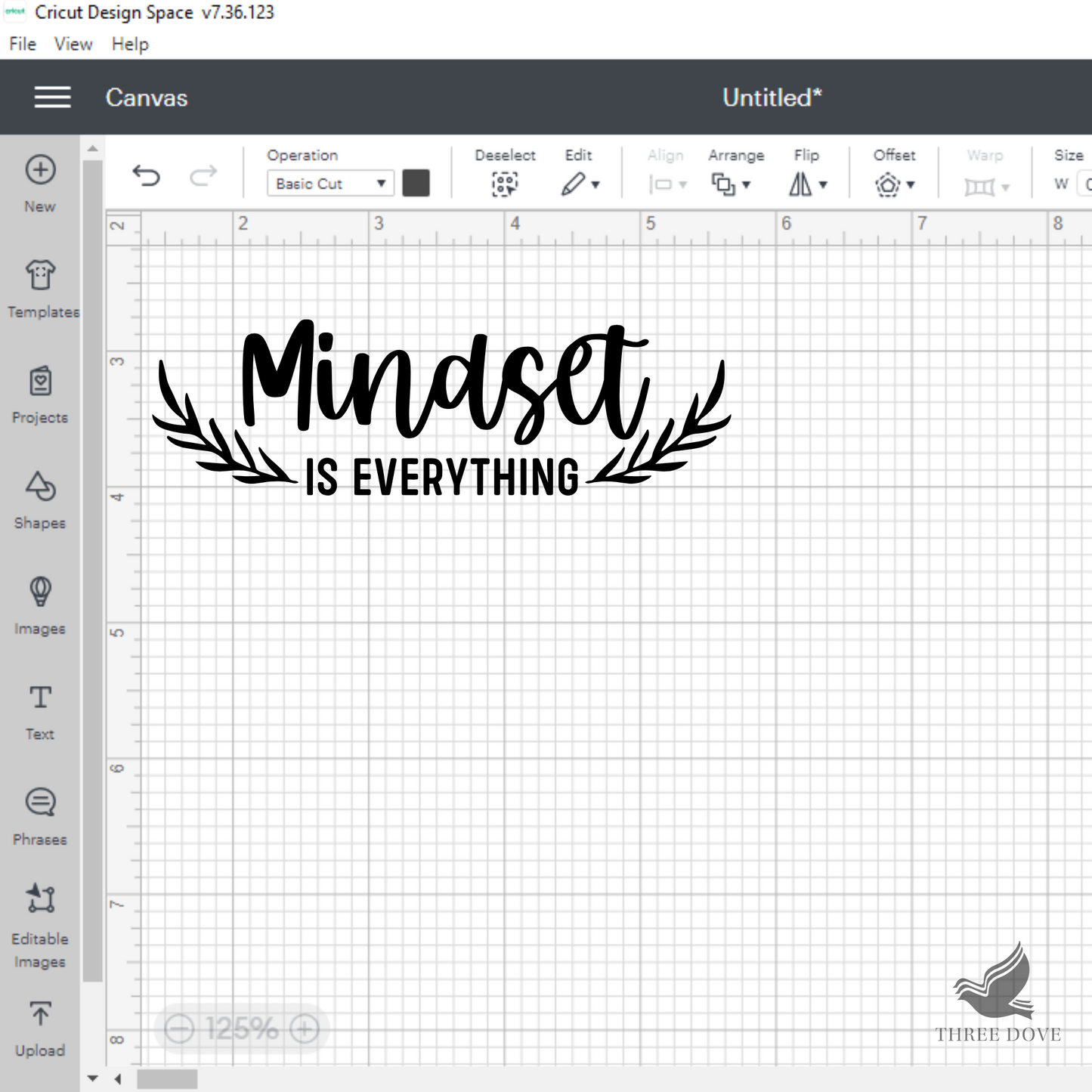Viewport: 1092px width, 1092px height.
Task: Open the Projects panel
Action: [40, 394]
